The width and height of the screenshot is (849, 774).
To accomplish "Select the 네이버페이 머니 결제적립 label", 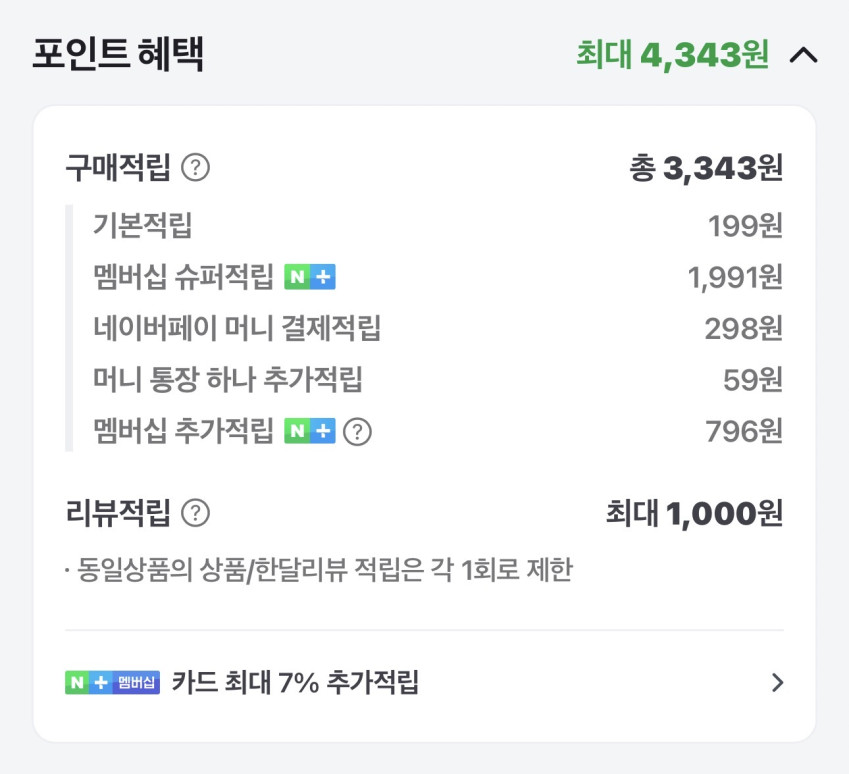I will pos(237,328).
